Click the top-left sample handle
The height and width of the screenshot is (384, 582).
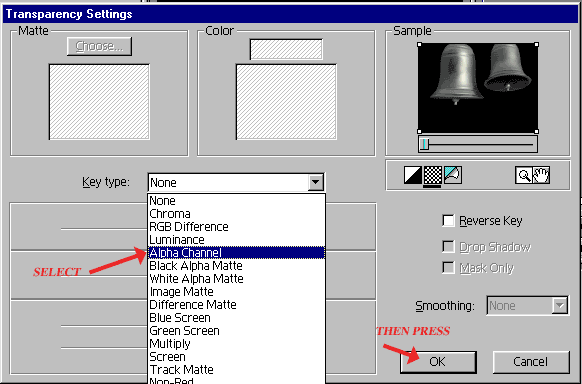point(419,45)
